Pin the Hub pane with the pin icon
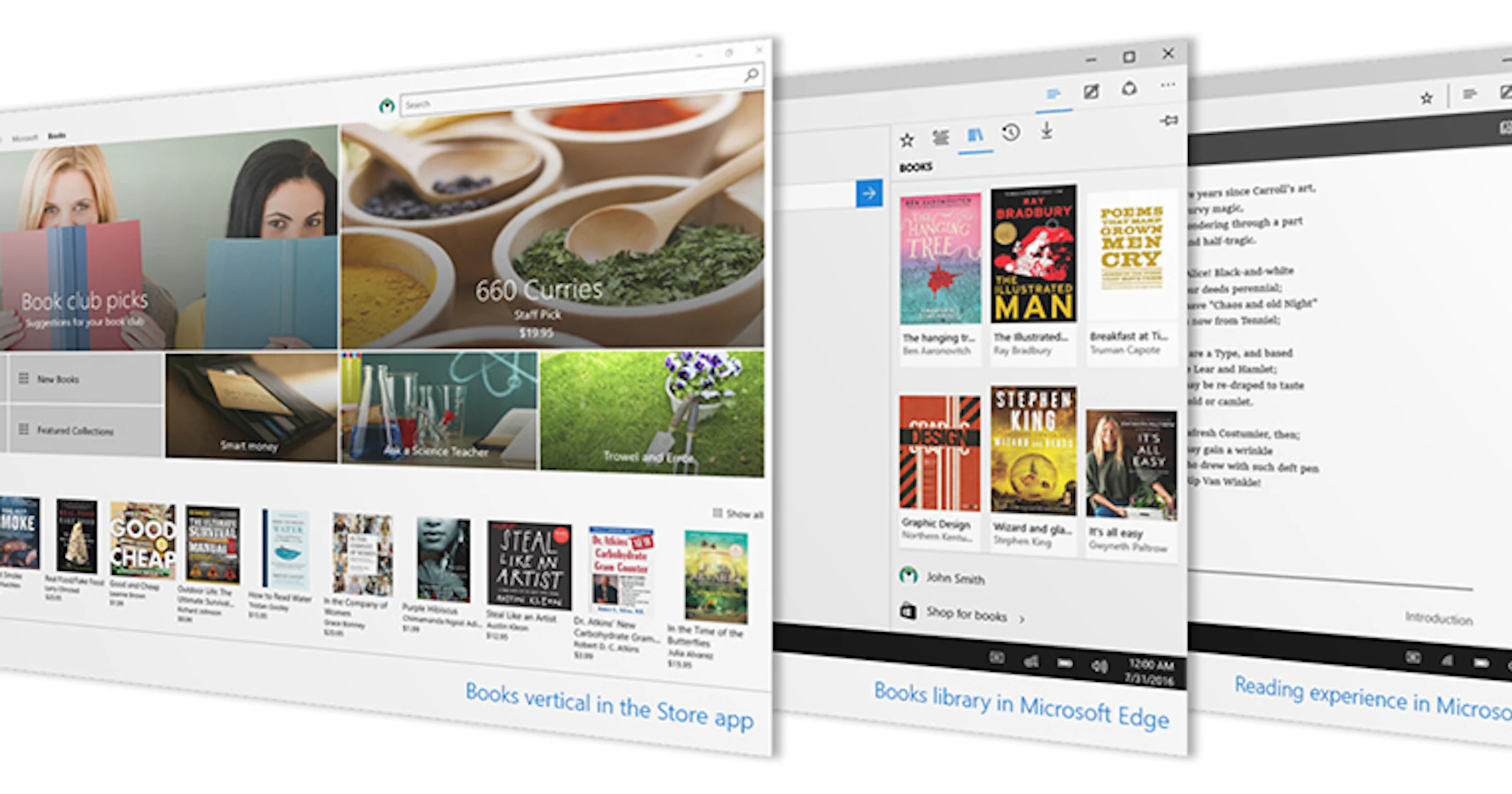Viewport: 1512px width, 794px height. (x=1169, y=120)
